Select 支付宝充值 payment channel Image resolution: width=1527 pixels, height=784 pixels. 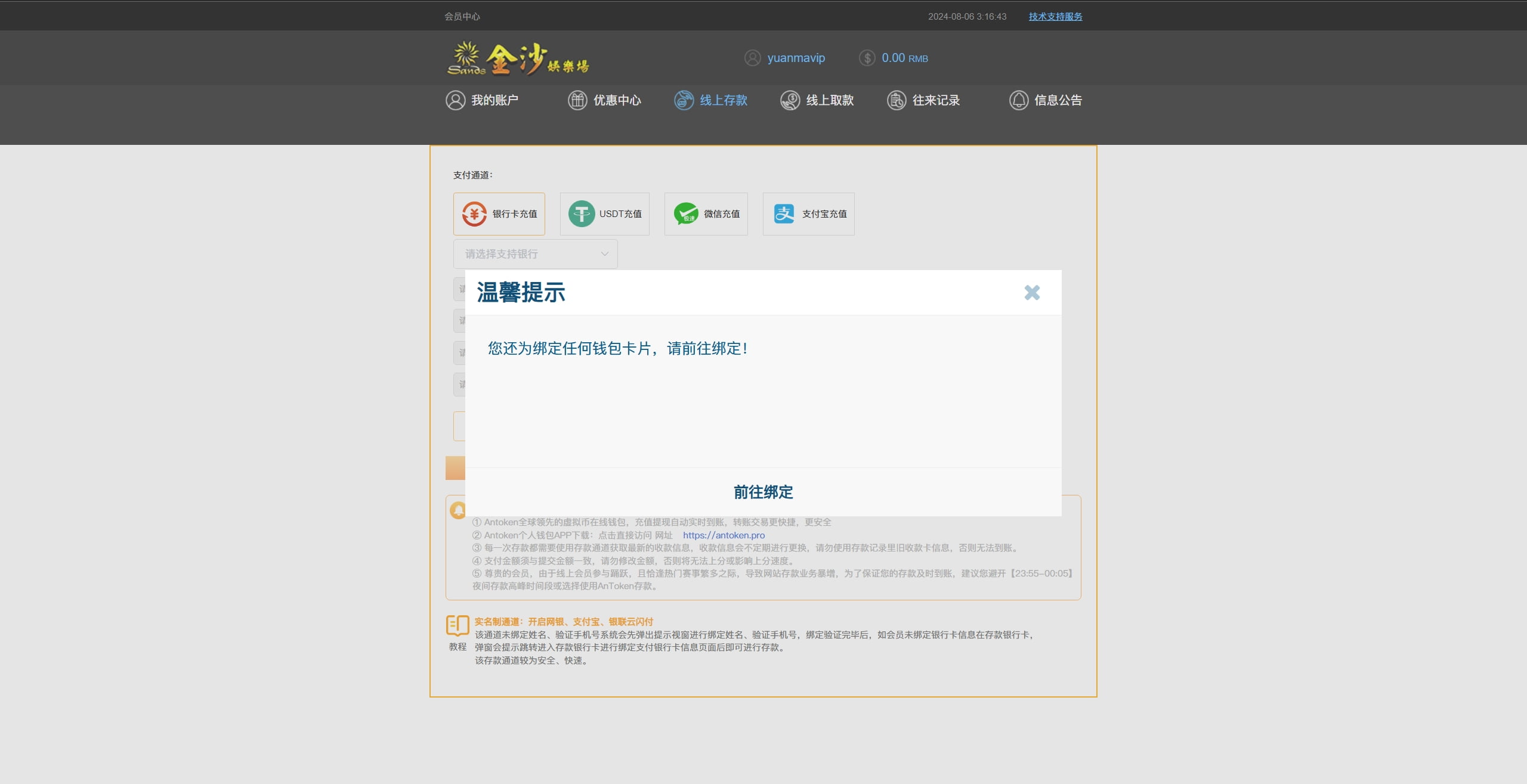pos(808,213)
